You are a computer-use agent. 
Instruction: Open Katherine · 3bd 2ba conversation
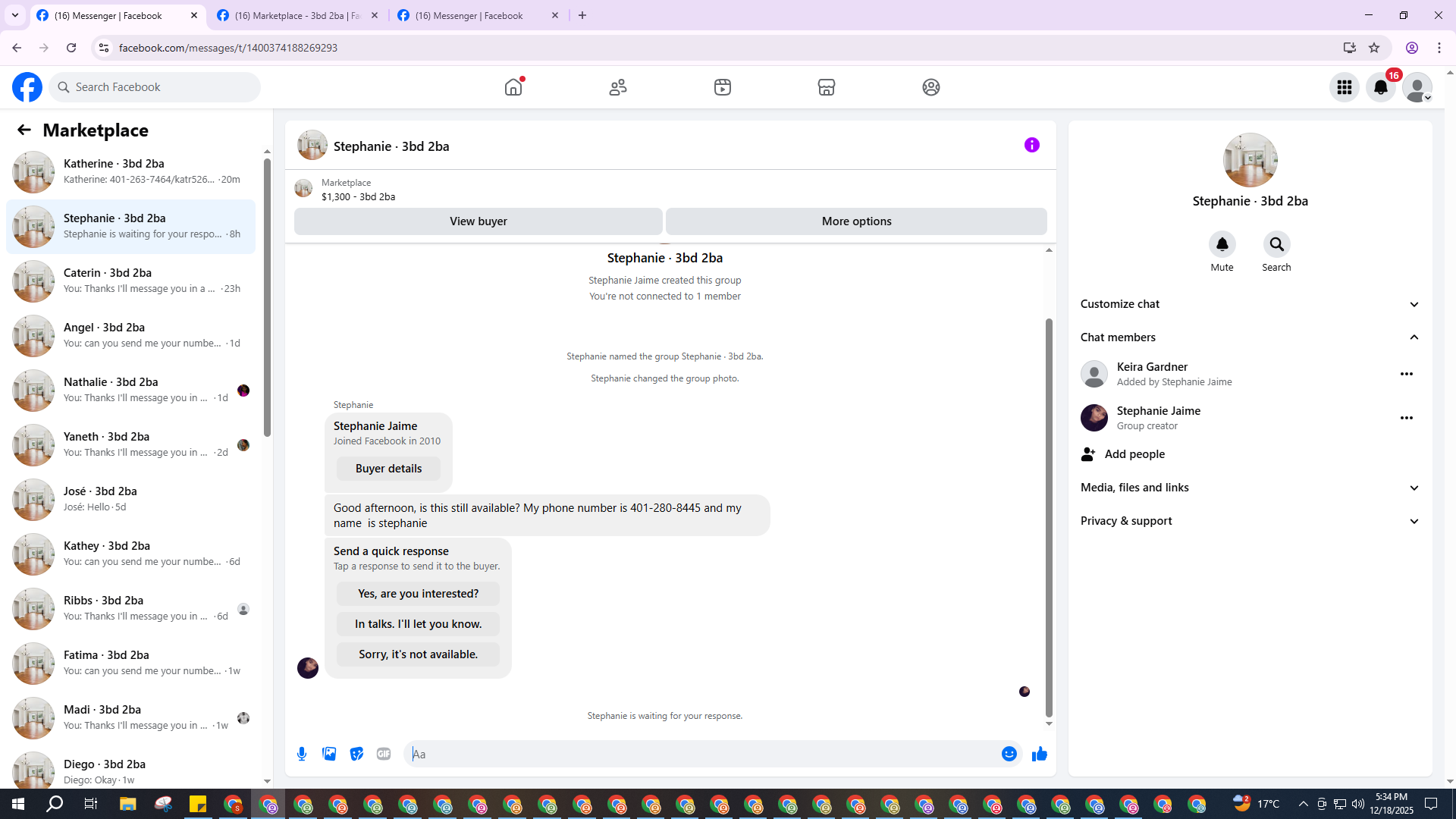coord(130,172)
